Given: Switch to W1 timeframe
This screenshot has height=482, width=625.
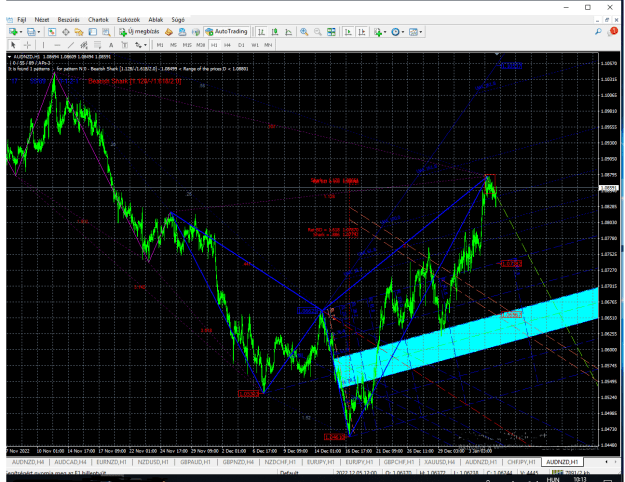Looking at the screenshot, I should [255, 45].
